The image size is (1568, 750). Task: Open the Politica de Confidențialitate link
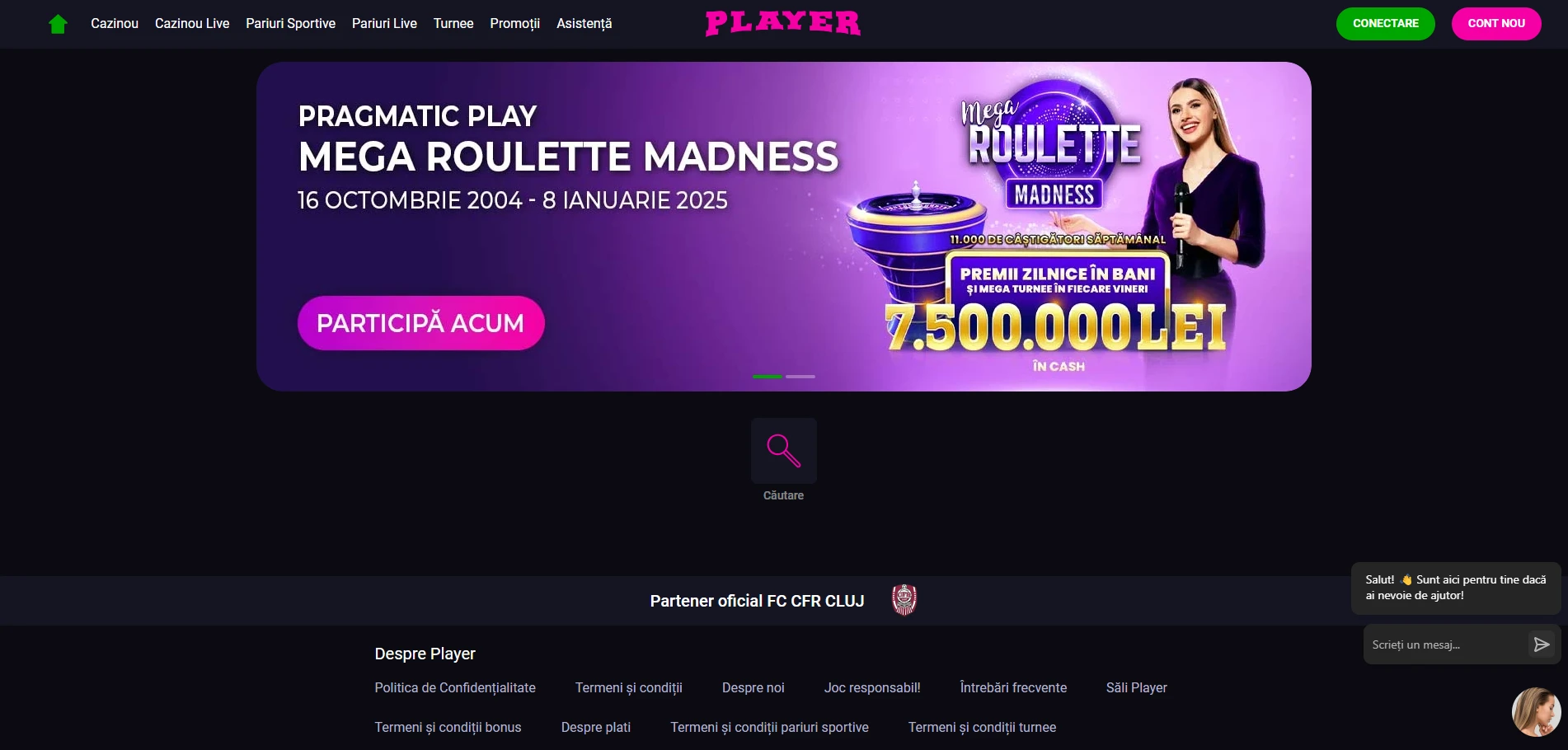(x=455, y=687)
